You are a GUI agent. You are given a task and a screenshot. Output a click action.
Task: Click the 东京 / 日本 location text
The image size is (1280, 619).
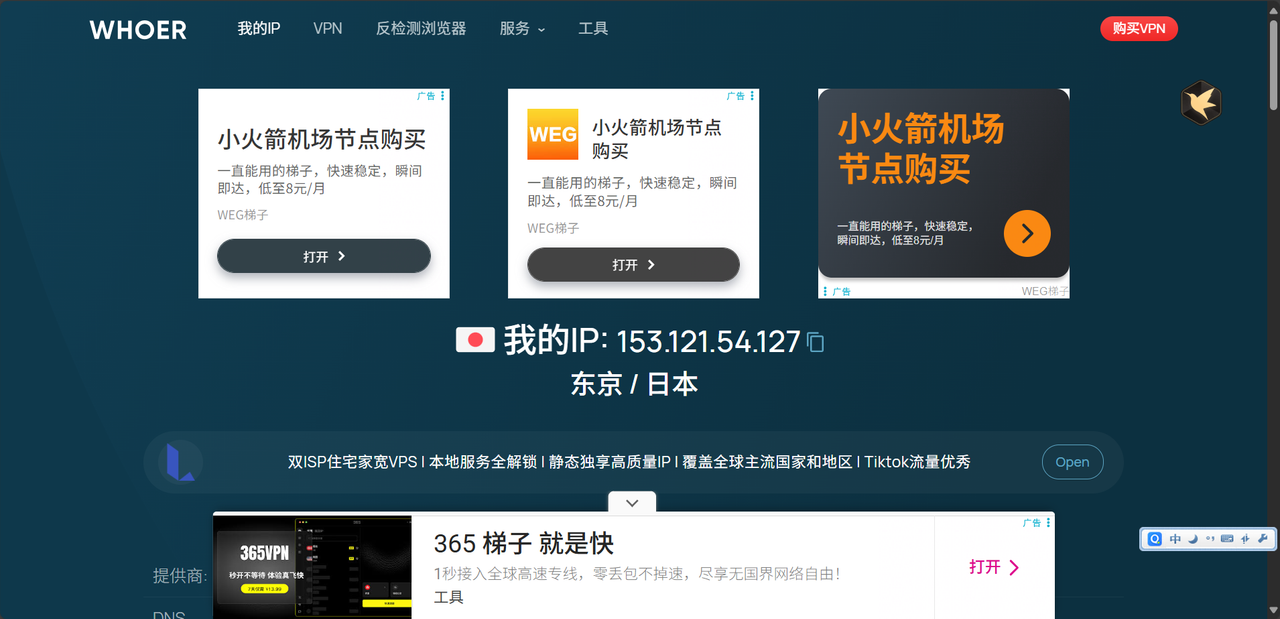point(634,384)
